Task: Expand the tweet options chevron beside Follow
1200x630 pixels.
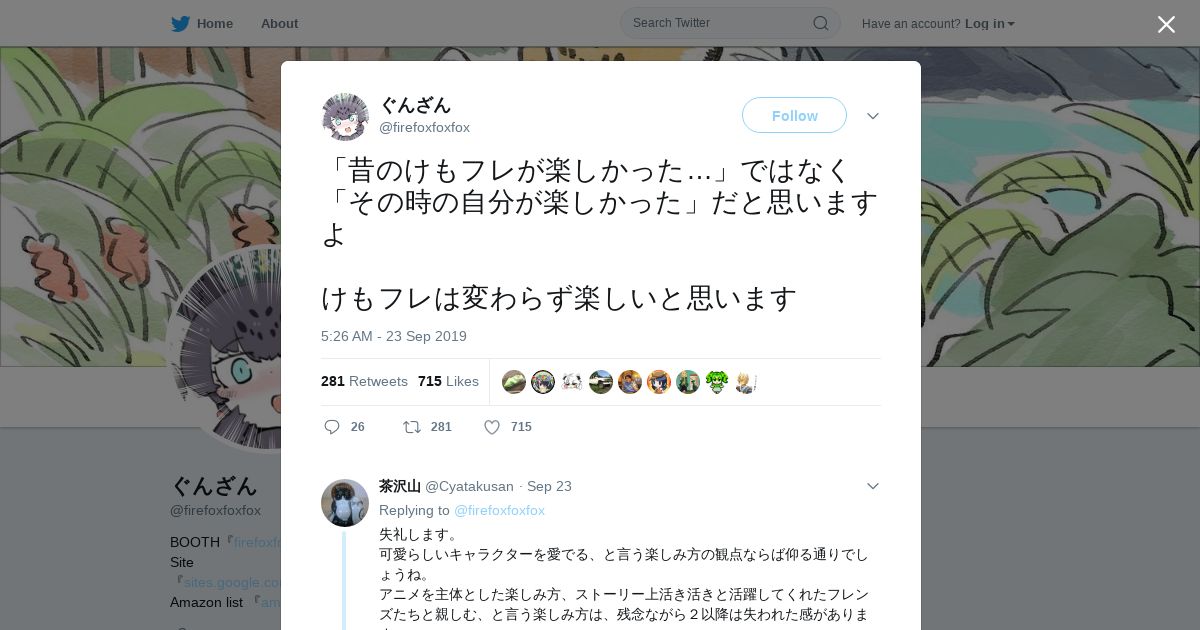Action: (873, 116)
